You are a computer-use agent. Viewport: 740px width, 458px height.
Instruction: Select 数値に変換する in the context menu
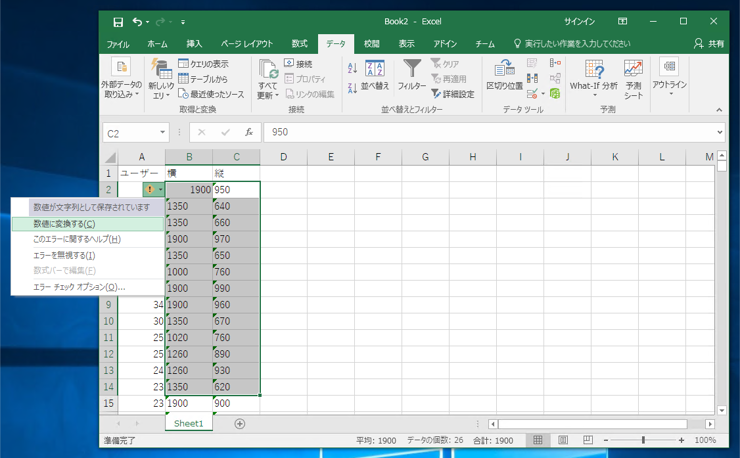(x=64, y=224)
